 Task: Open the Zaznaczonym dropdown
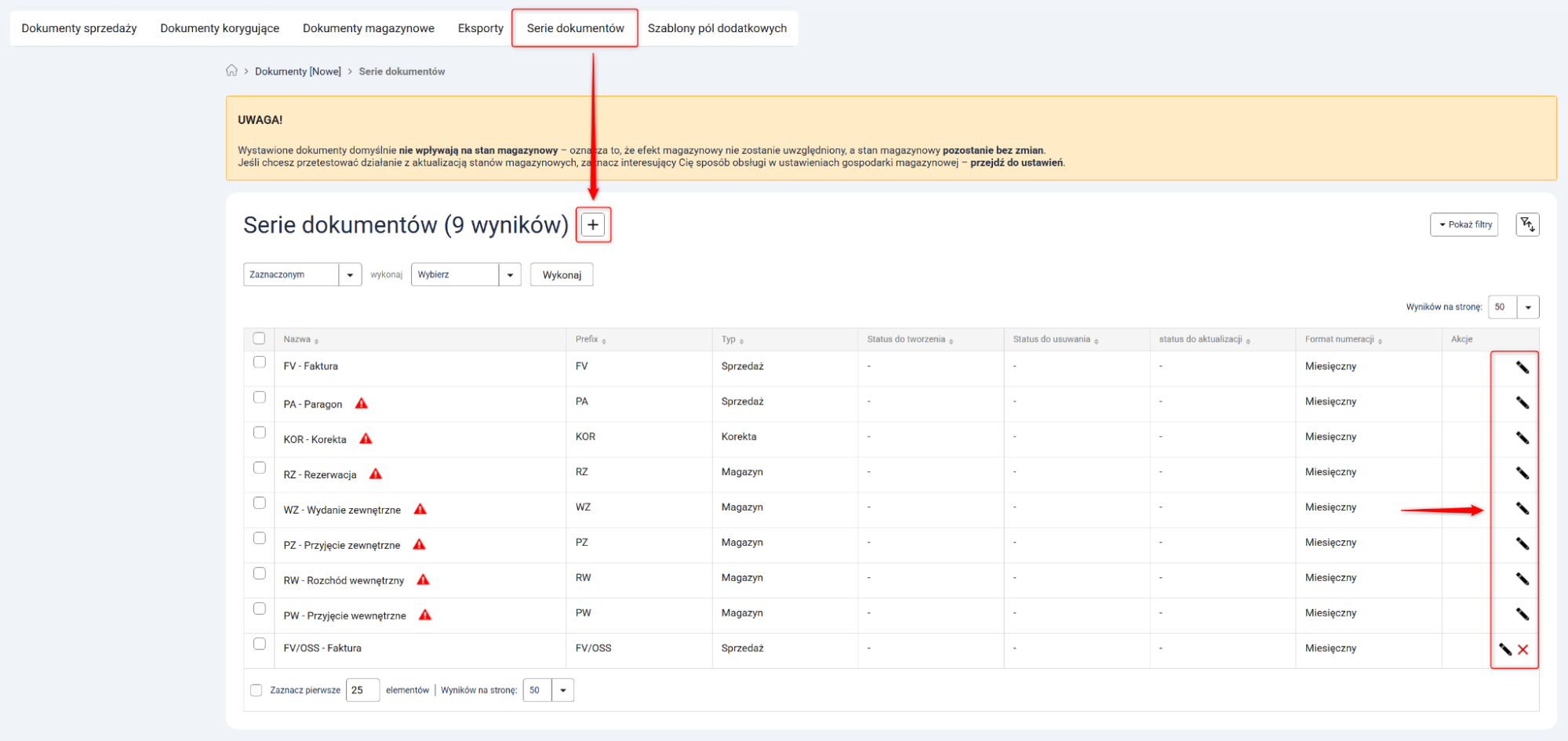pyautogui.click(x=302, y=274)
